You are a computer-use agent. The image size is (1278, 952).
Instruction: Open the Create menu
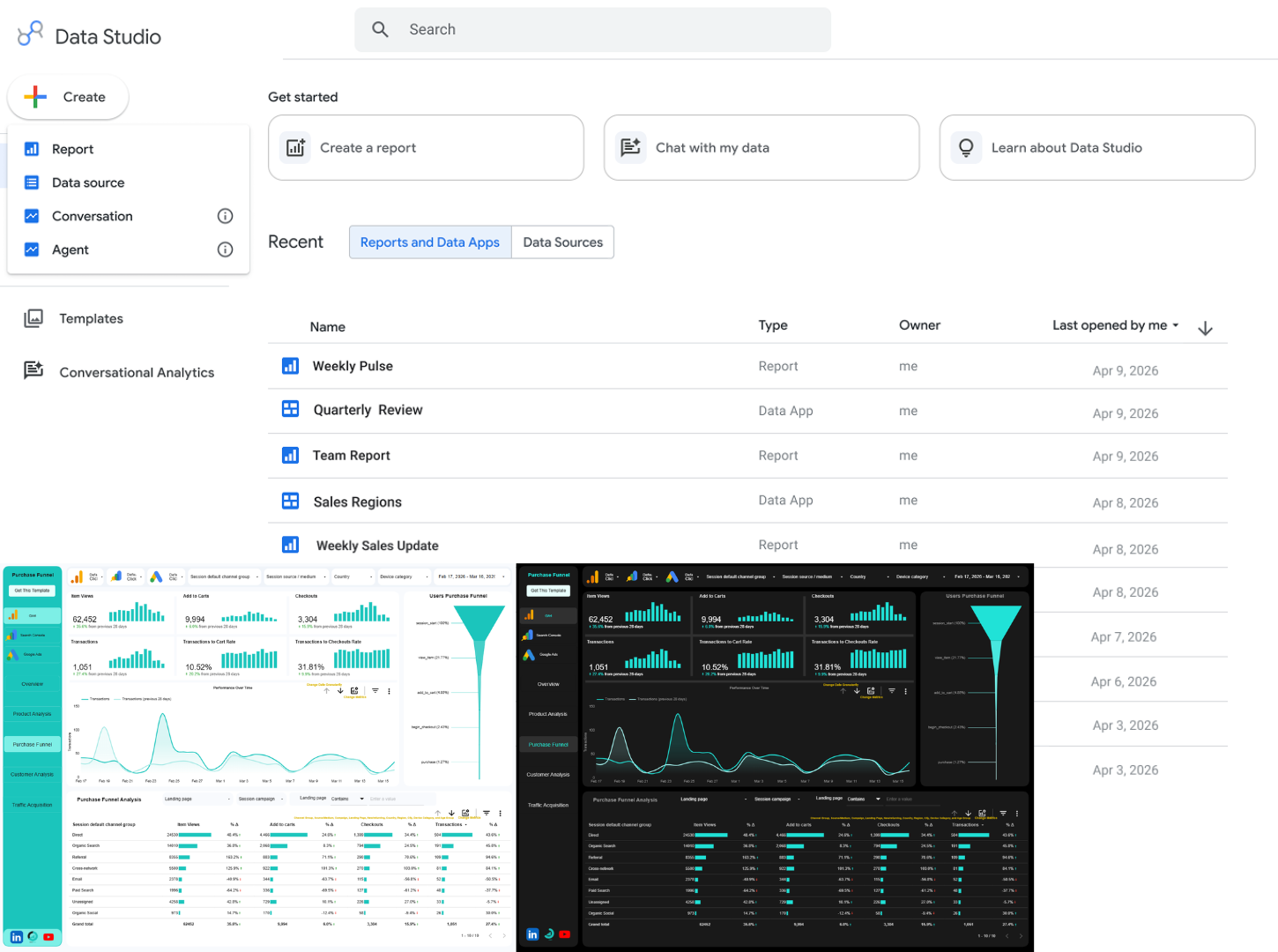(x=68, y=97)
